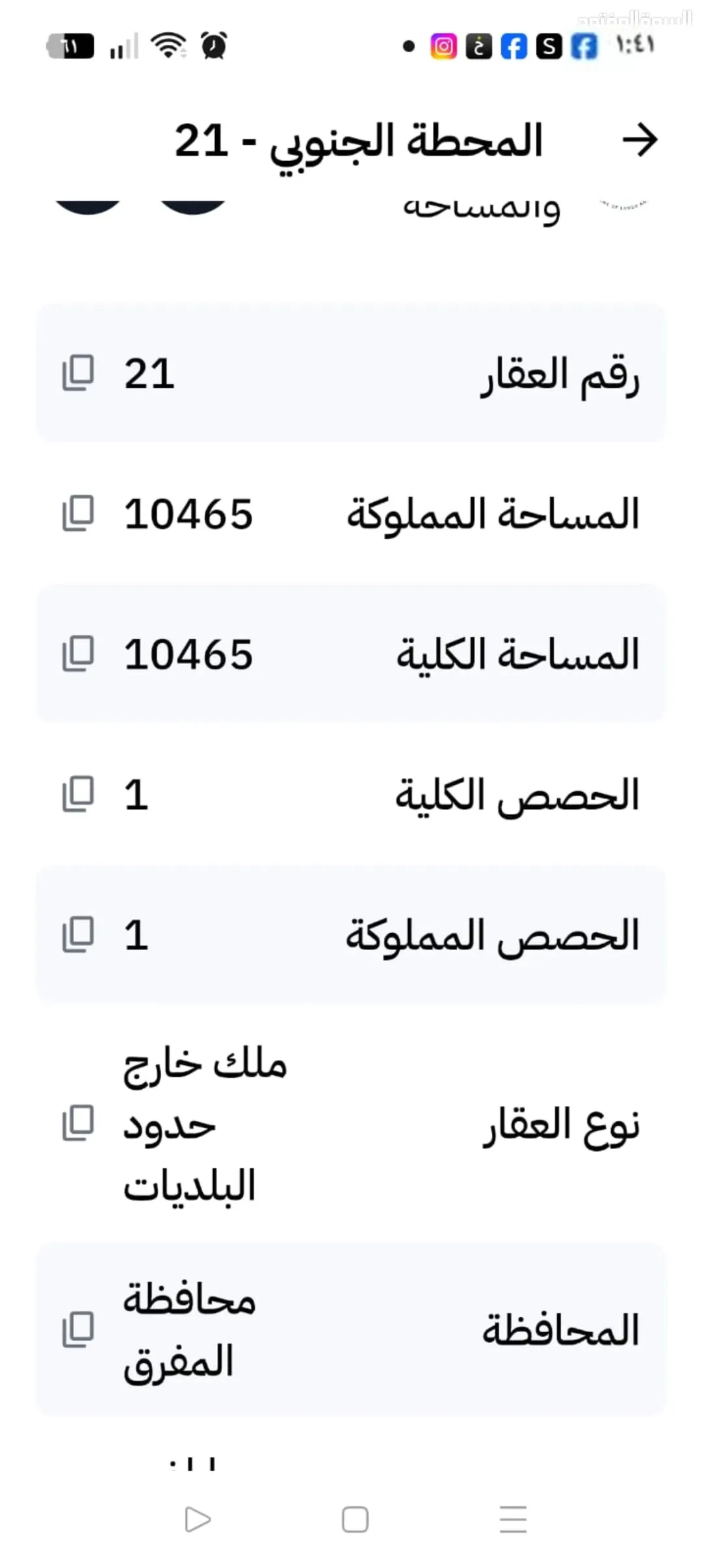702x1568 pixels.
Task: Tap the نوع العقار label
Action: click(x=562, y=1125)
